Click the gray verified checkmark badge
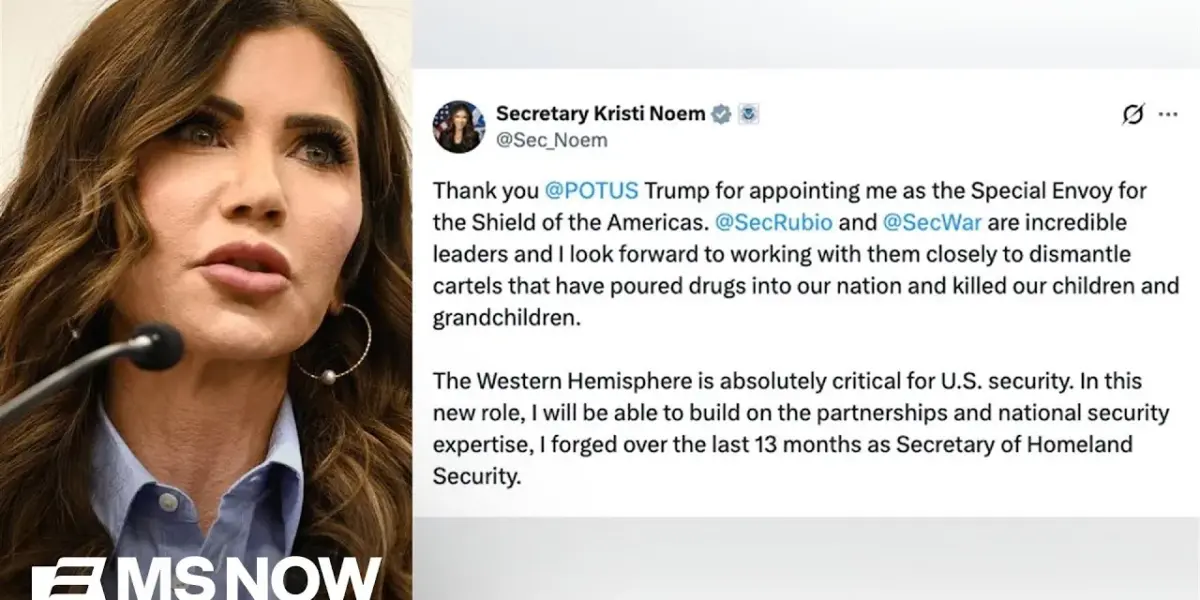The image size is (1200, 600). (x=720, y=114)
